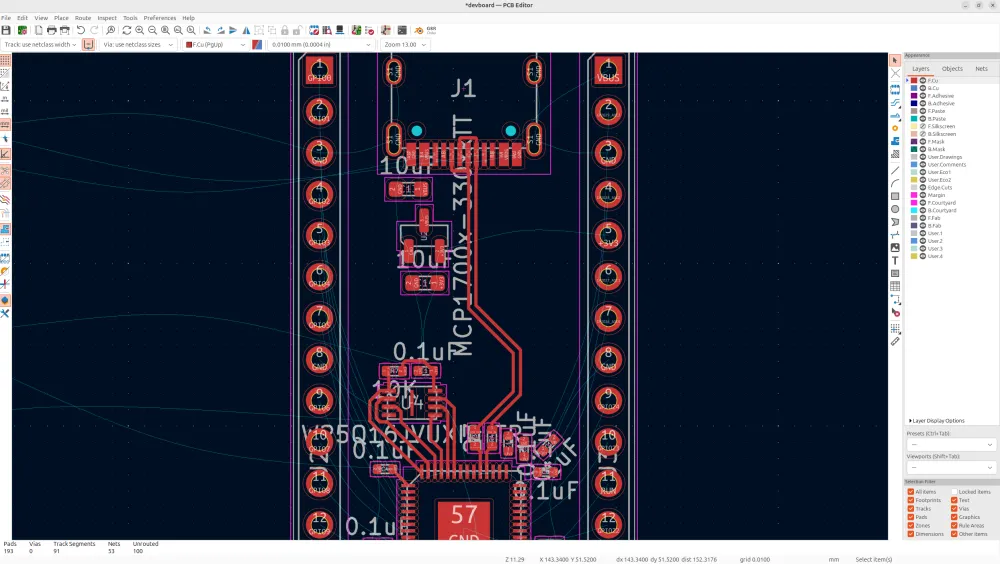1000x564 pixels.
Task: Select the B.Cu layer row
Action: coord(933,88)
